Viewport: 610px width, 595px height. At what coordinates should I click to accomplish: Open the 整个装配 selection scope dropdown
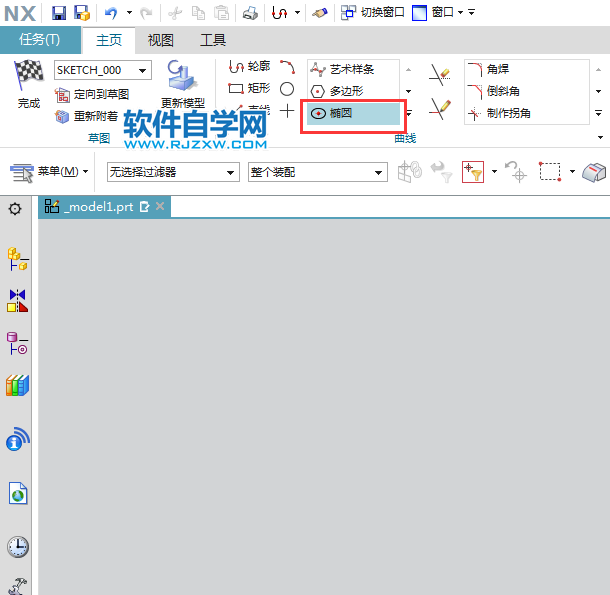click(x=318, y=172)
